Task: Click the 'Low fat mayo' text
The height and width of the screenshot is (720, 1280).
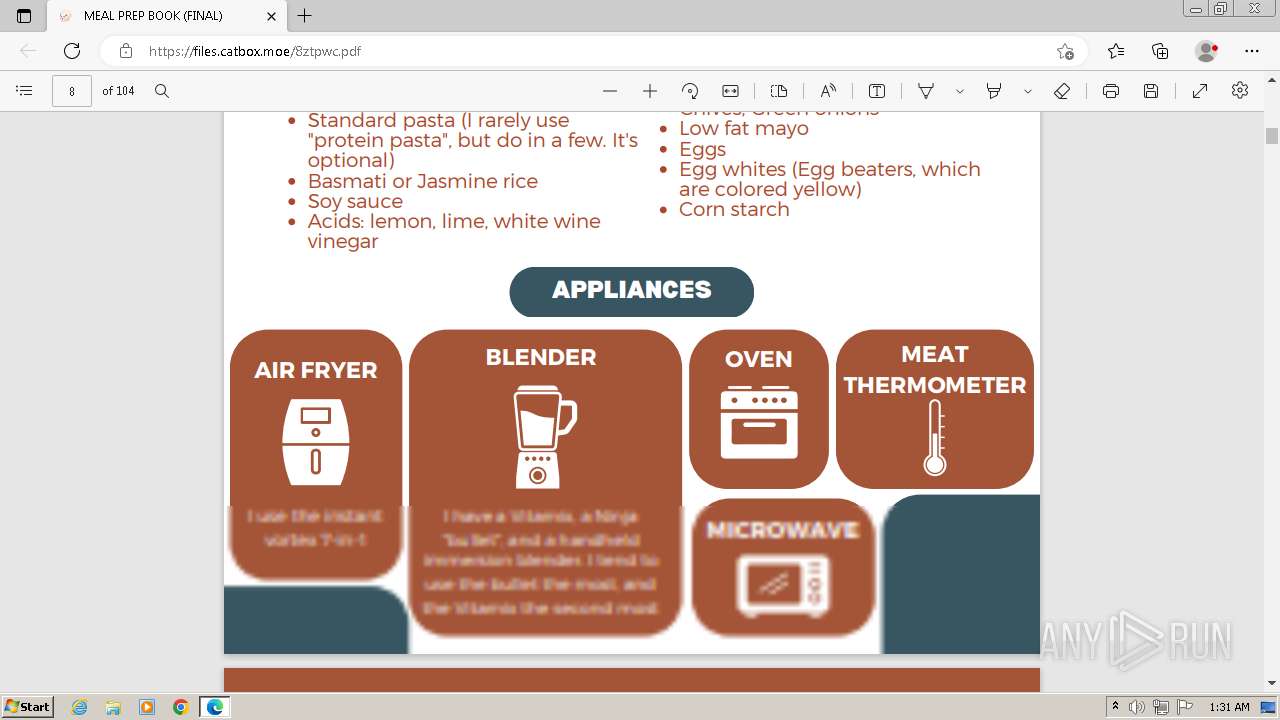Action: point(744,128)
